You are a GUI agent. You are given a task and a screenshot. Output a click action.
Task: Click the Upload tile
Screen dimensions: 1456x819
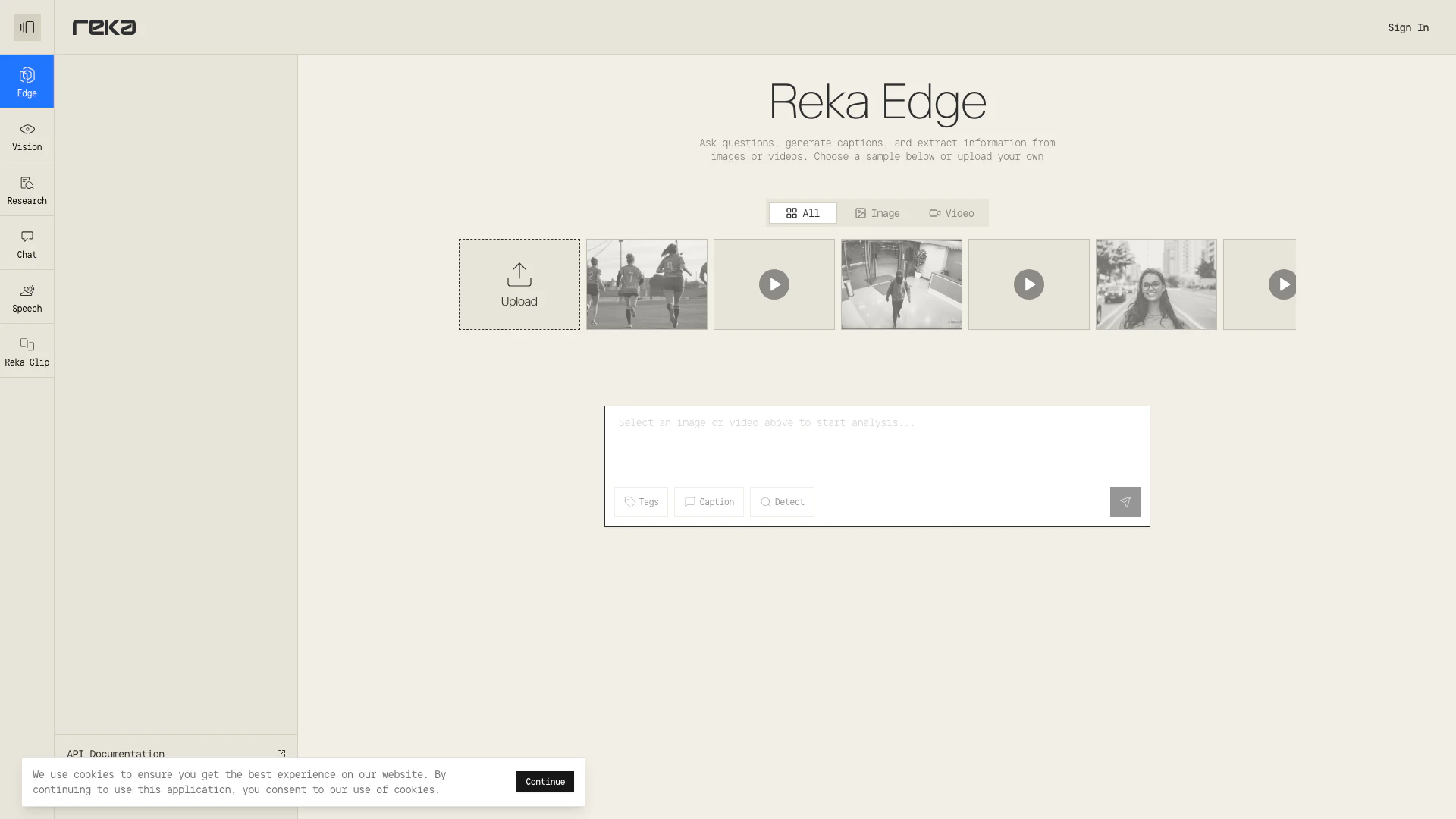(519, 284)
